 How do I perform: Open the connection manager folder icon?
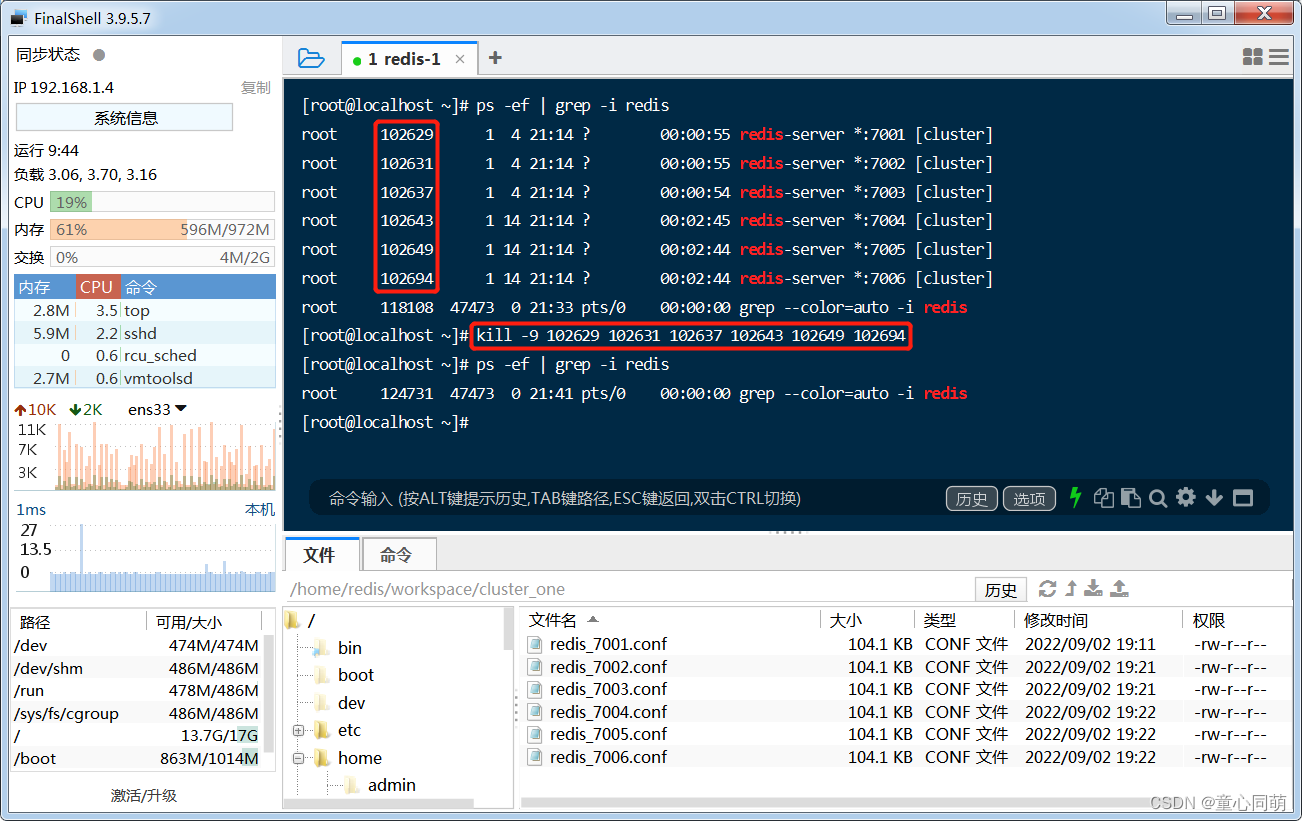(311, 58)
